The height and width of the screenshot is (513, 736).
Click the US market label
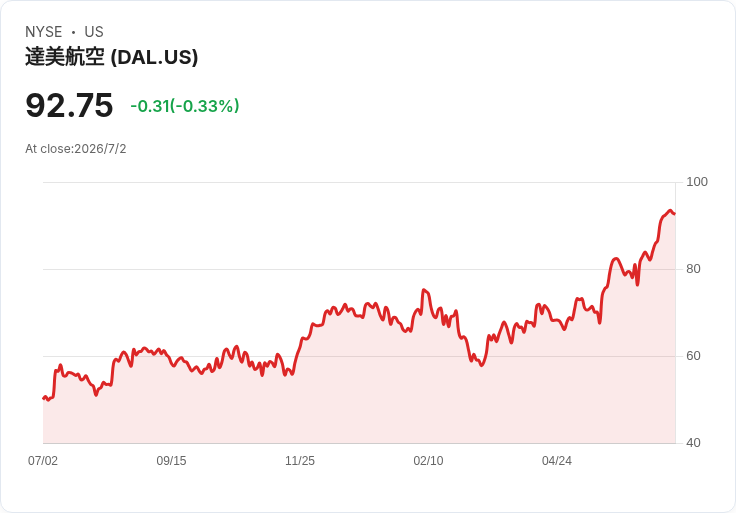point(94,32)
